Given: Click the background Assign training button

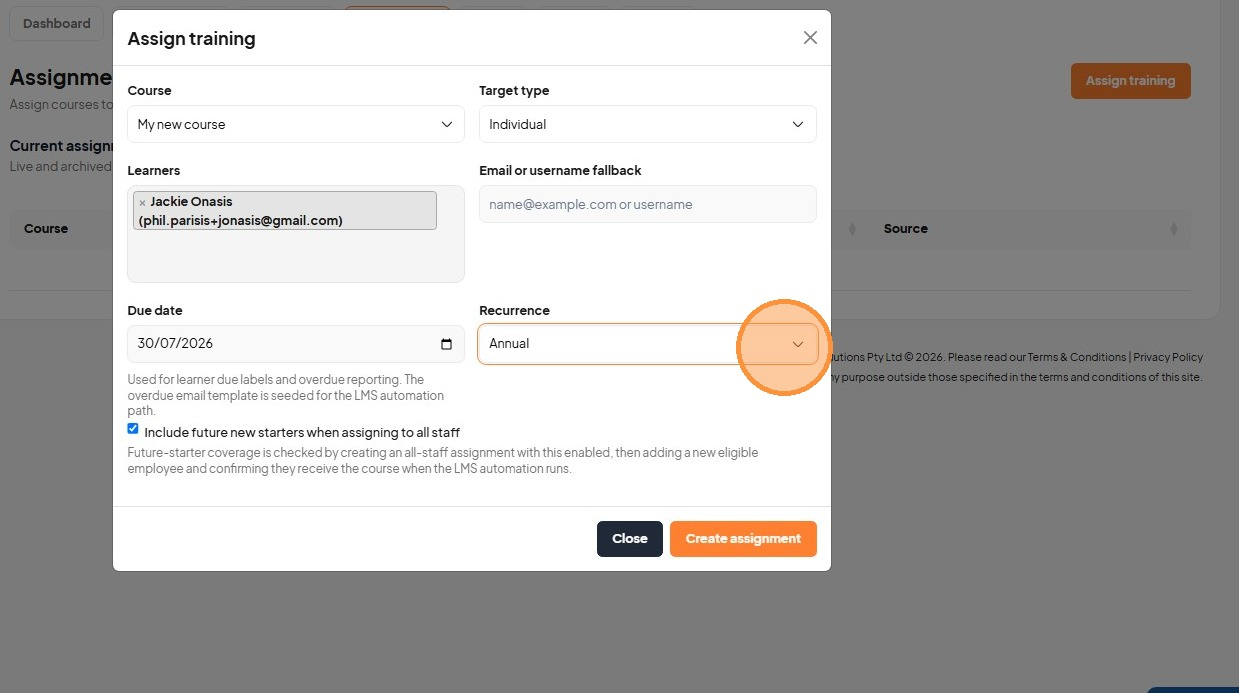Looking at the screenshot, I should tap(1130, 81).
